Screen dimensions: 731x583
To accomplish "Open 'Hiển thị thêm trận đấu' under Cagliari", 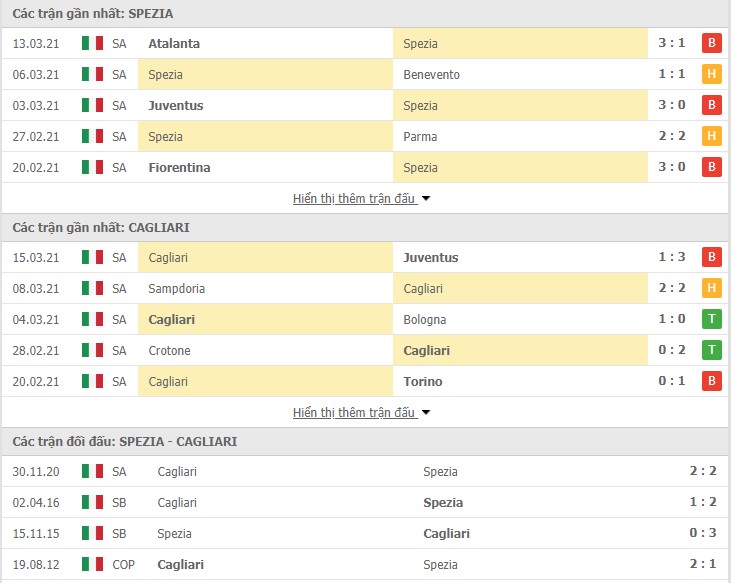I will pyautogui.click(x=354, y=413).
